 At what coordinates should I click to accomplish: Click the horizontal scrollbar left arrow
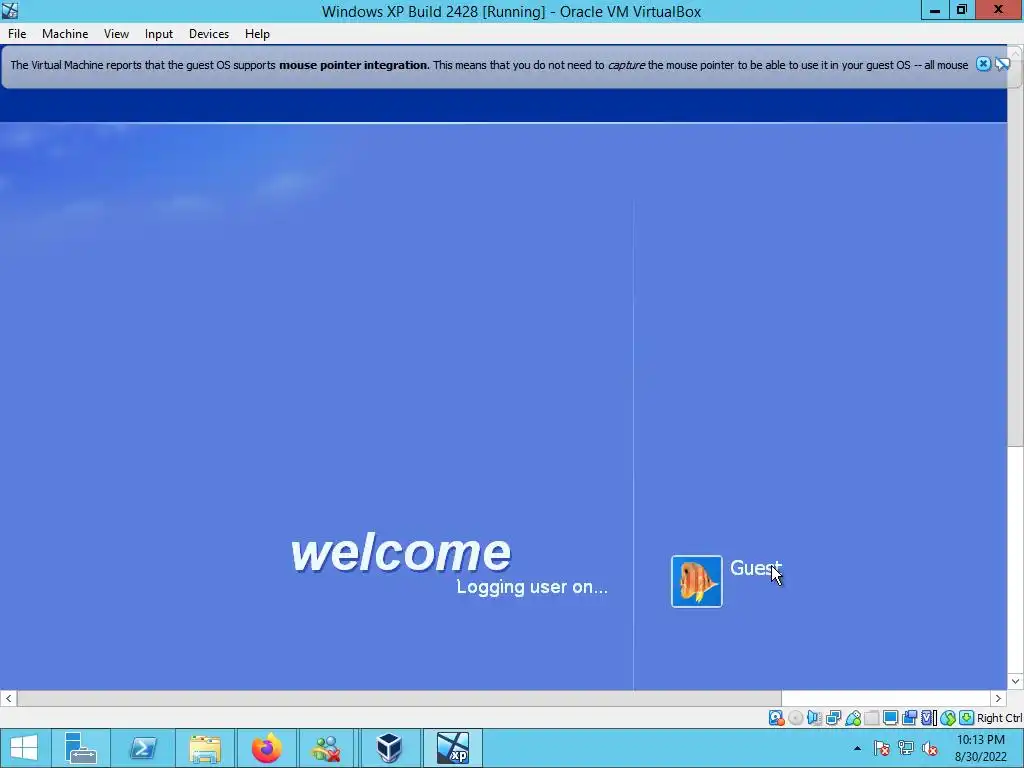(x=8, y=698)
